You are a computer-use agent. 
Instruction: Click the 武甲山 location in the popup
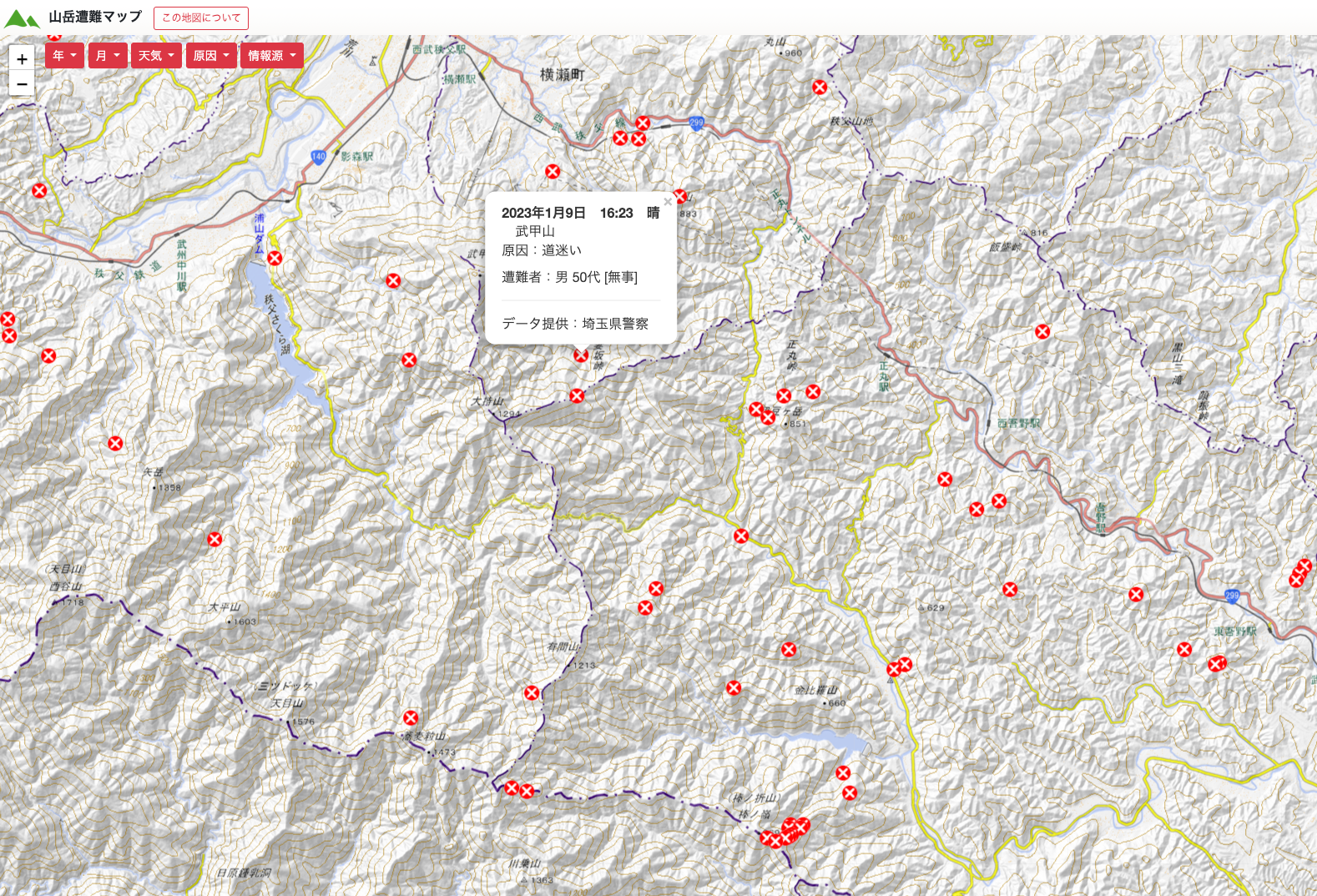(535, 231)
